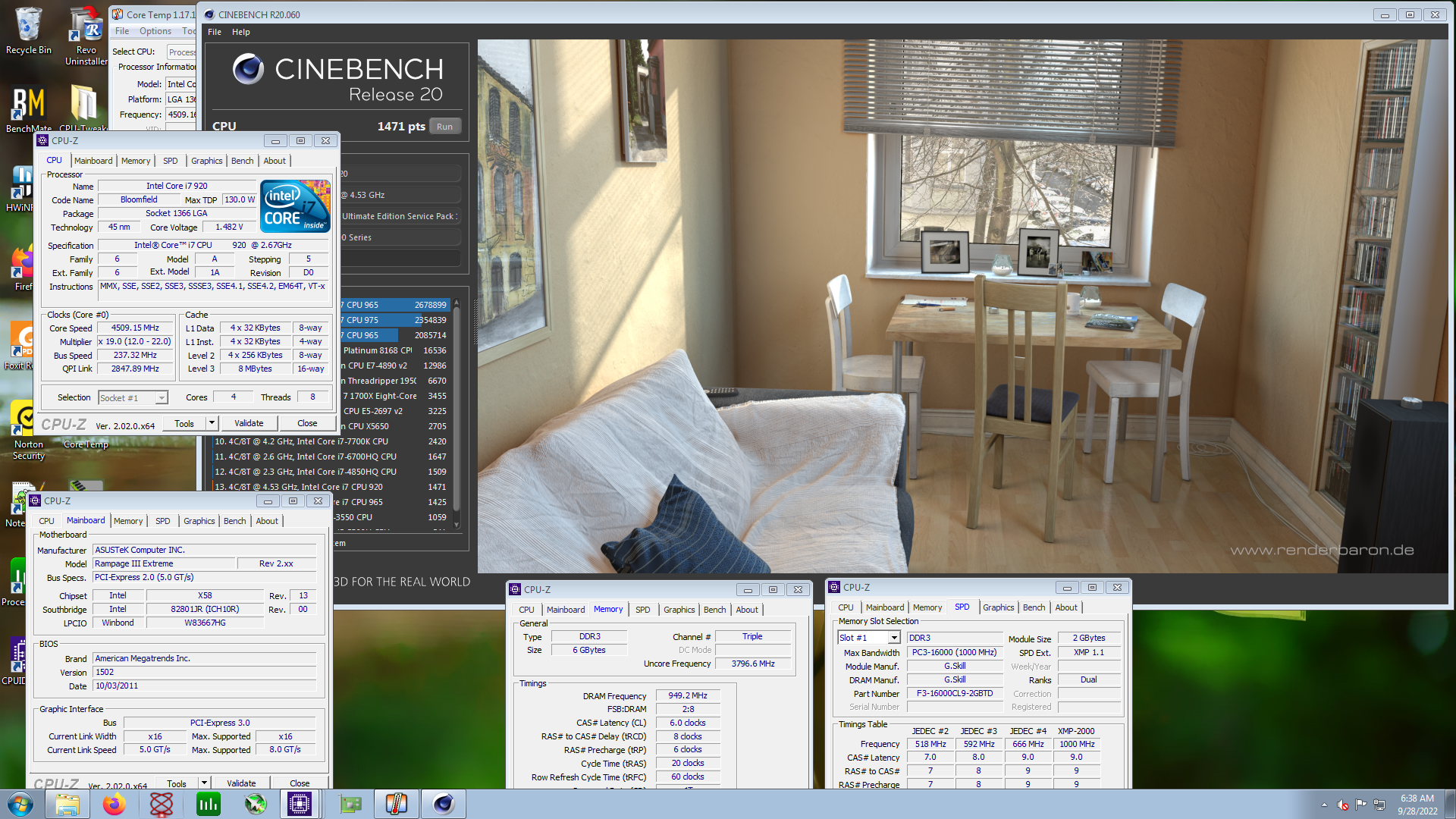1456x819 pixels.
Task: Open Core Temp File menu
Action: coord(122,31)
